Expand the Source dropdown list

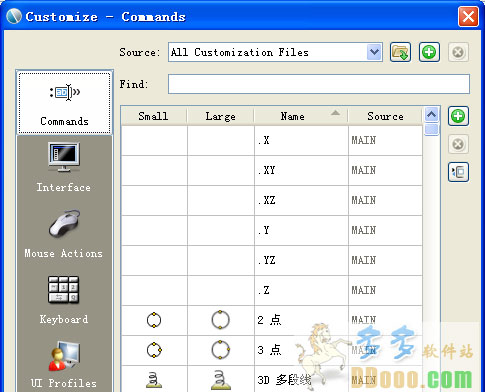[x=374, y=52]
